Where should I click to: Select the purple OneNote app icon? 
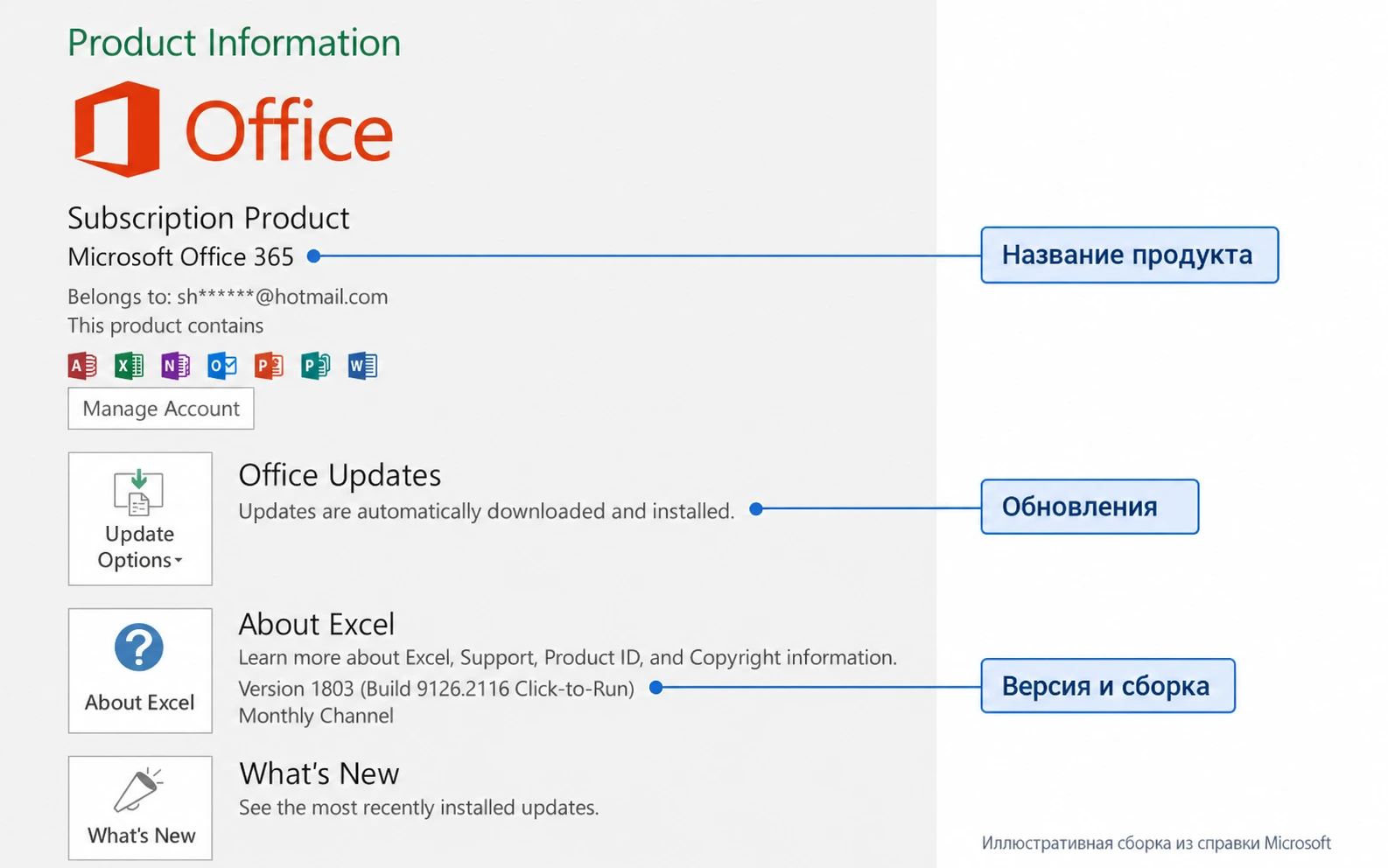175,366
